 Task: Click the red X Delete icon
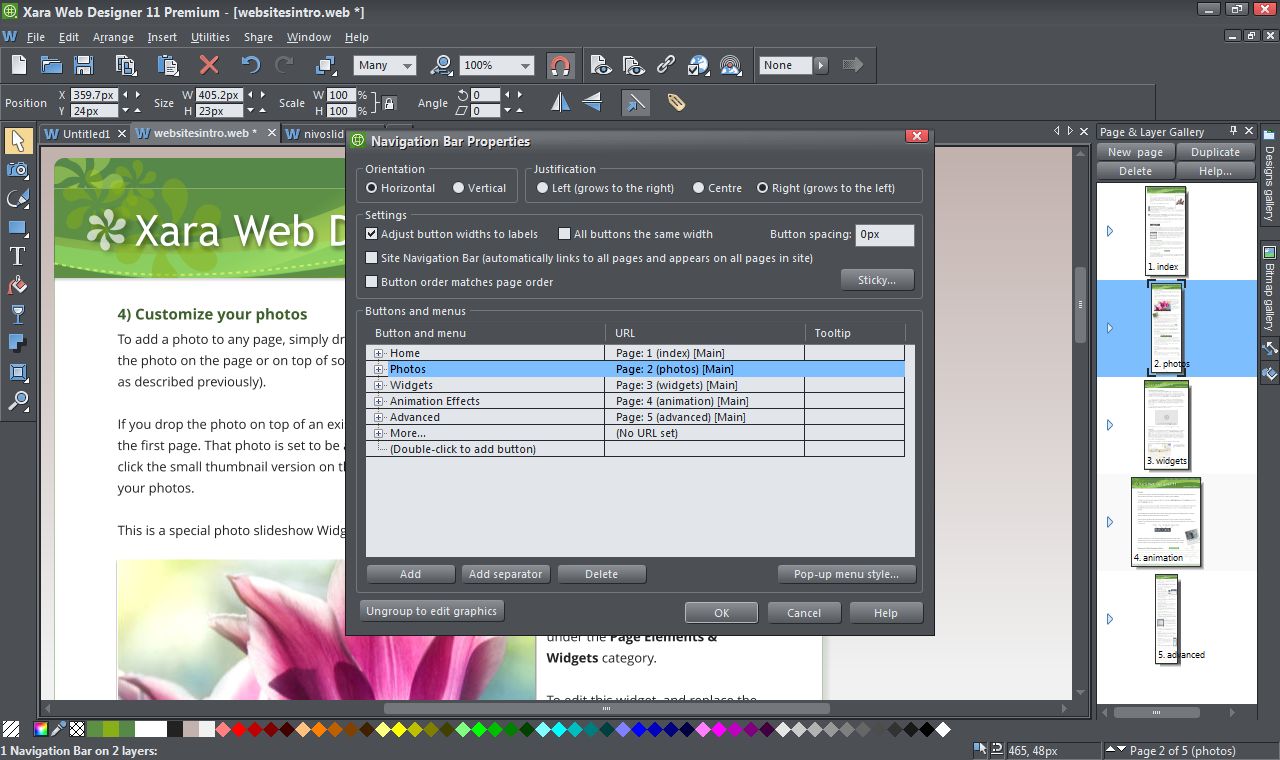tap(209, 65)
